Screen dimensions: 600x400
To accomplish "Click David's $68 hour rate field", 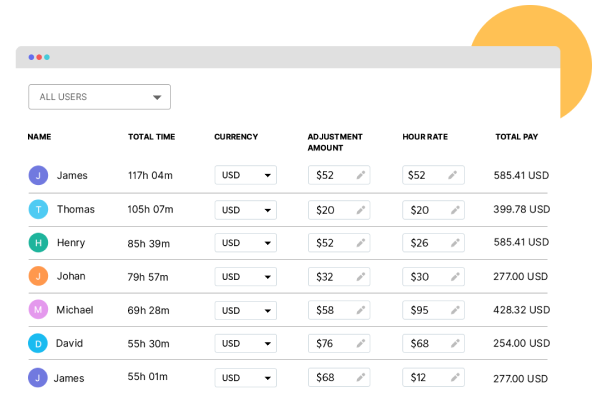I will point(433,343).
